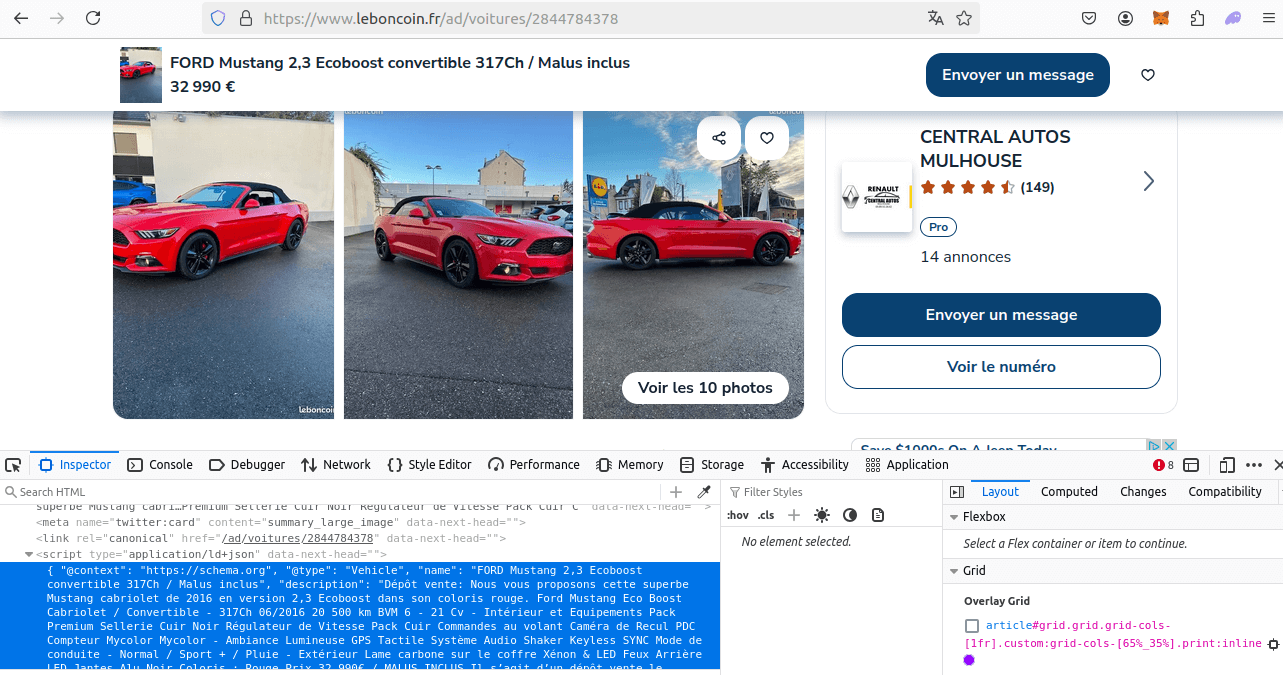Switch to Debugger tab
Viewport: 1283px width, 675px height.
coord(247,465)
